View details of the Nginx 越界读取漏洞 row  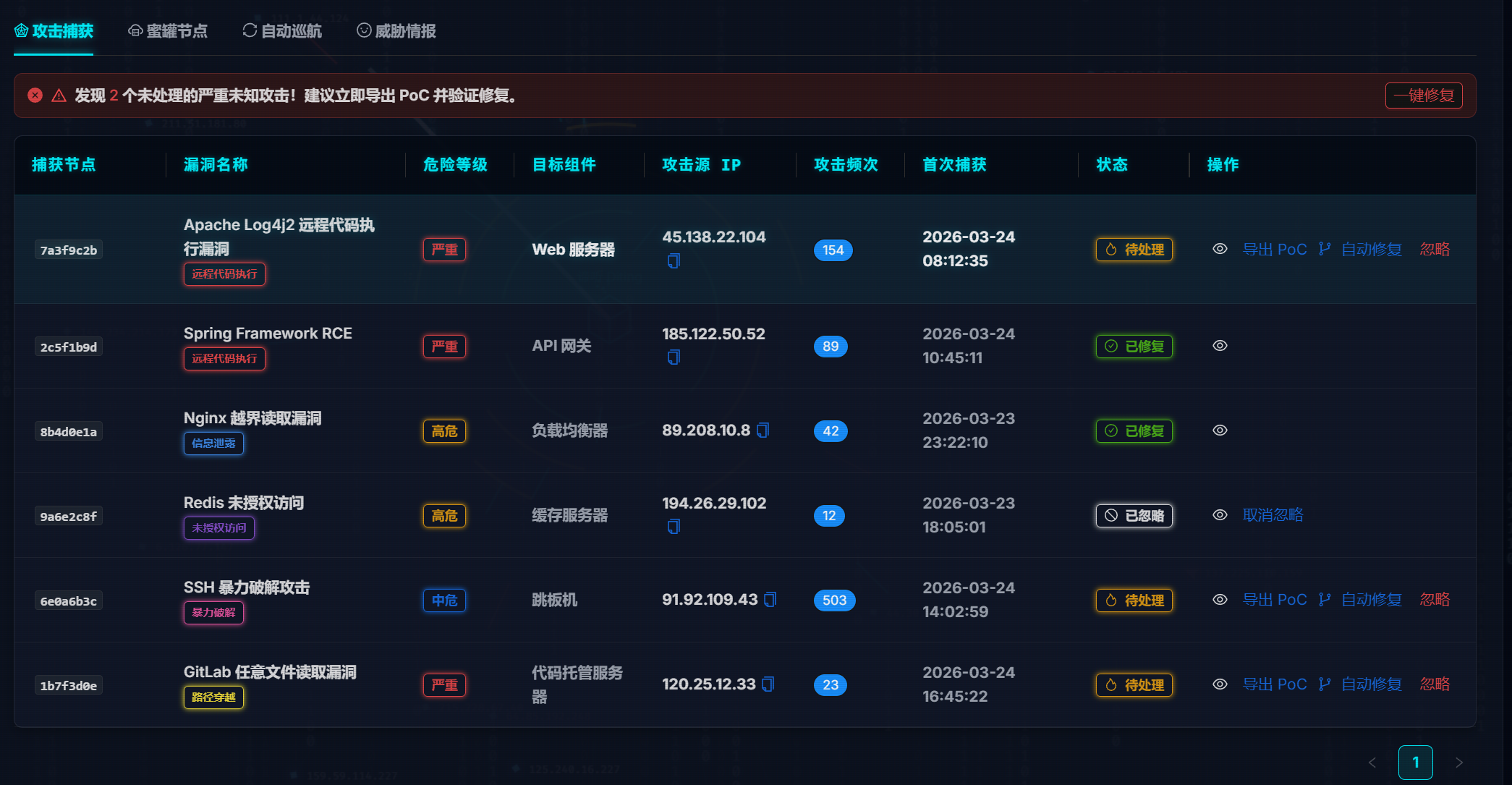coord(1220,430)
